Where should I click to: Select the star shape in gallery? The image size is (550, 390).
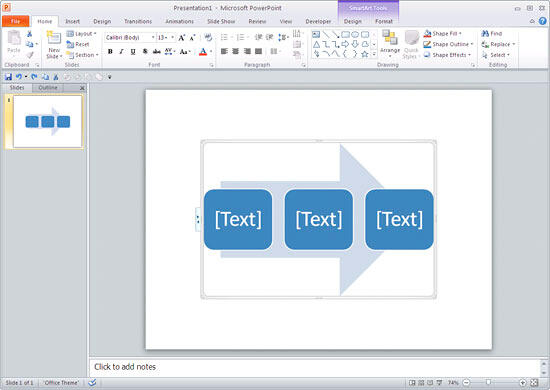pos(365,54)
